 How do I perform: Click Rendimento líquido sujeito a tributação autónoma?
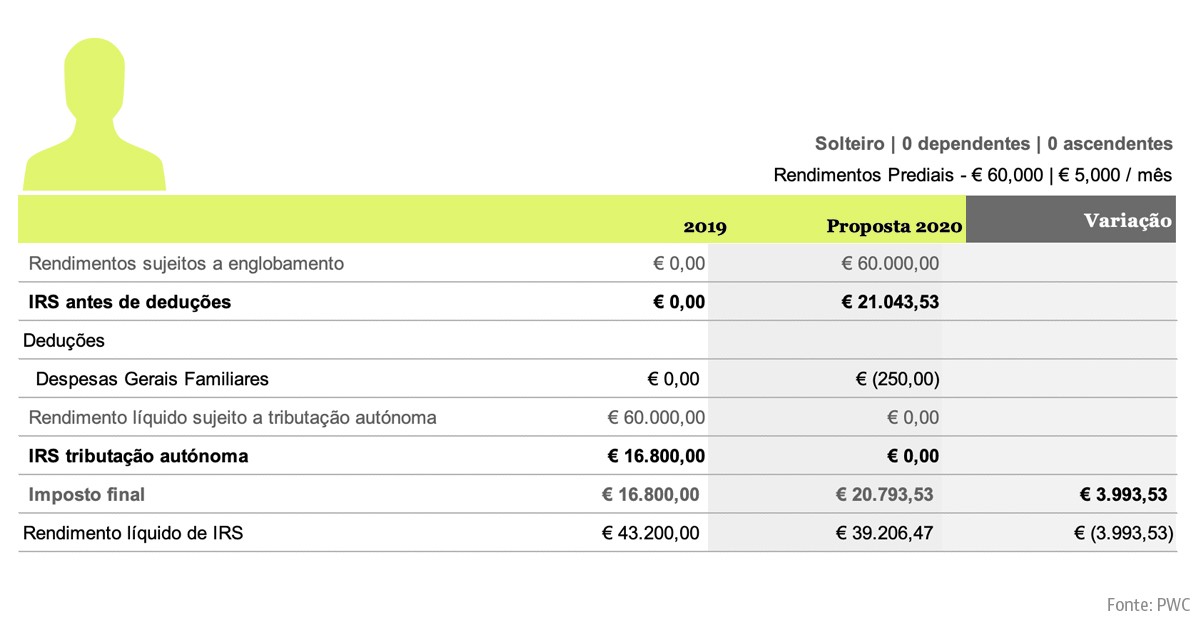232,417
